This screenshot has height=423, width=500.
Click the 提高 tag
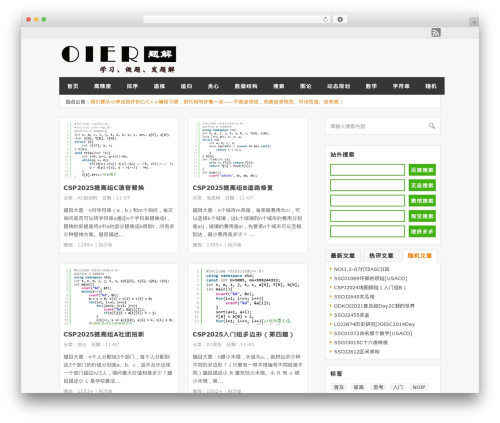click(x=358, y=387)
